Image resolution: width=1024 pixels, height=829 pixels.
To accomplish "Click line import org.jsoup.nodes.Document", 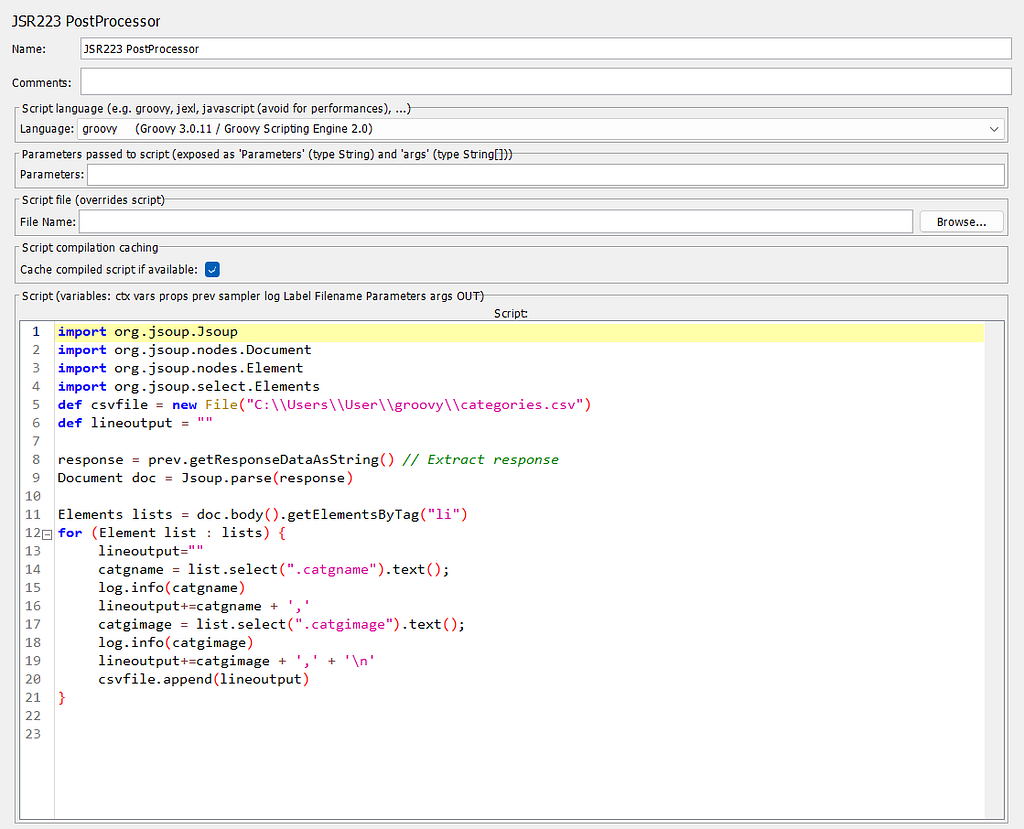I will 184,350.
